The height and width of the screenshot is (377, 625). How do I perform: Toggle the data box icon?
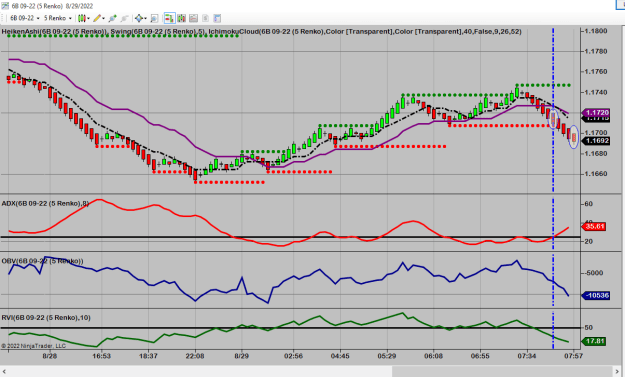[154, 18]
